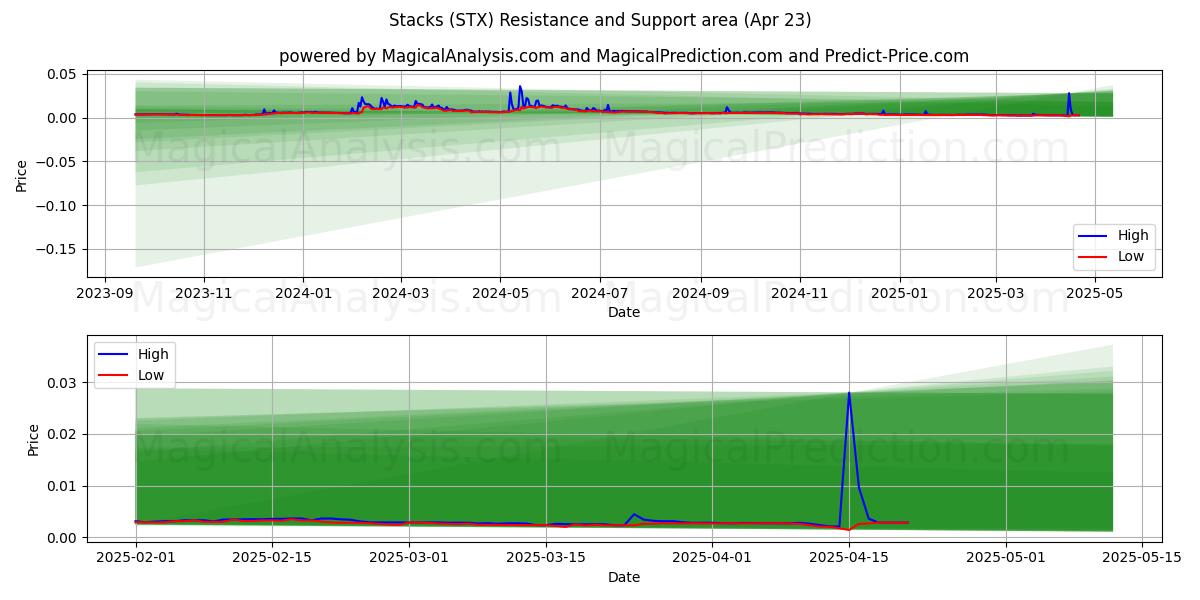
Task: Click the 'Date' axis label of lower chart
Action: click(x=624, y=577)
